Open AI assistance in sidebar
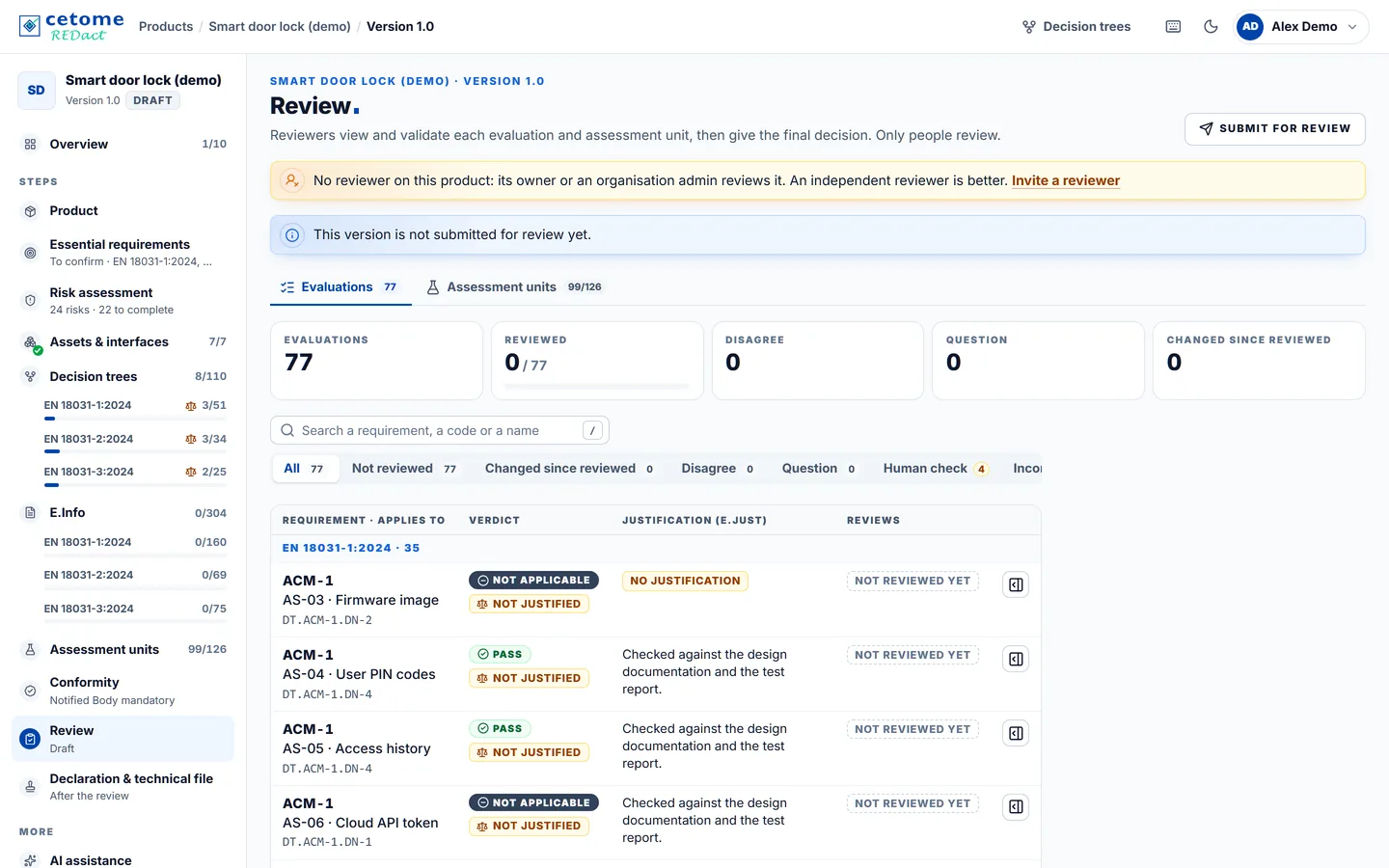Viewport: 1389px width, 868px height. click(x=123, y=860)
